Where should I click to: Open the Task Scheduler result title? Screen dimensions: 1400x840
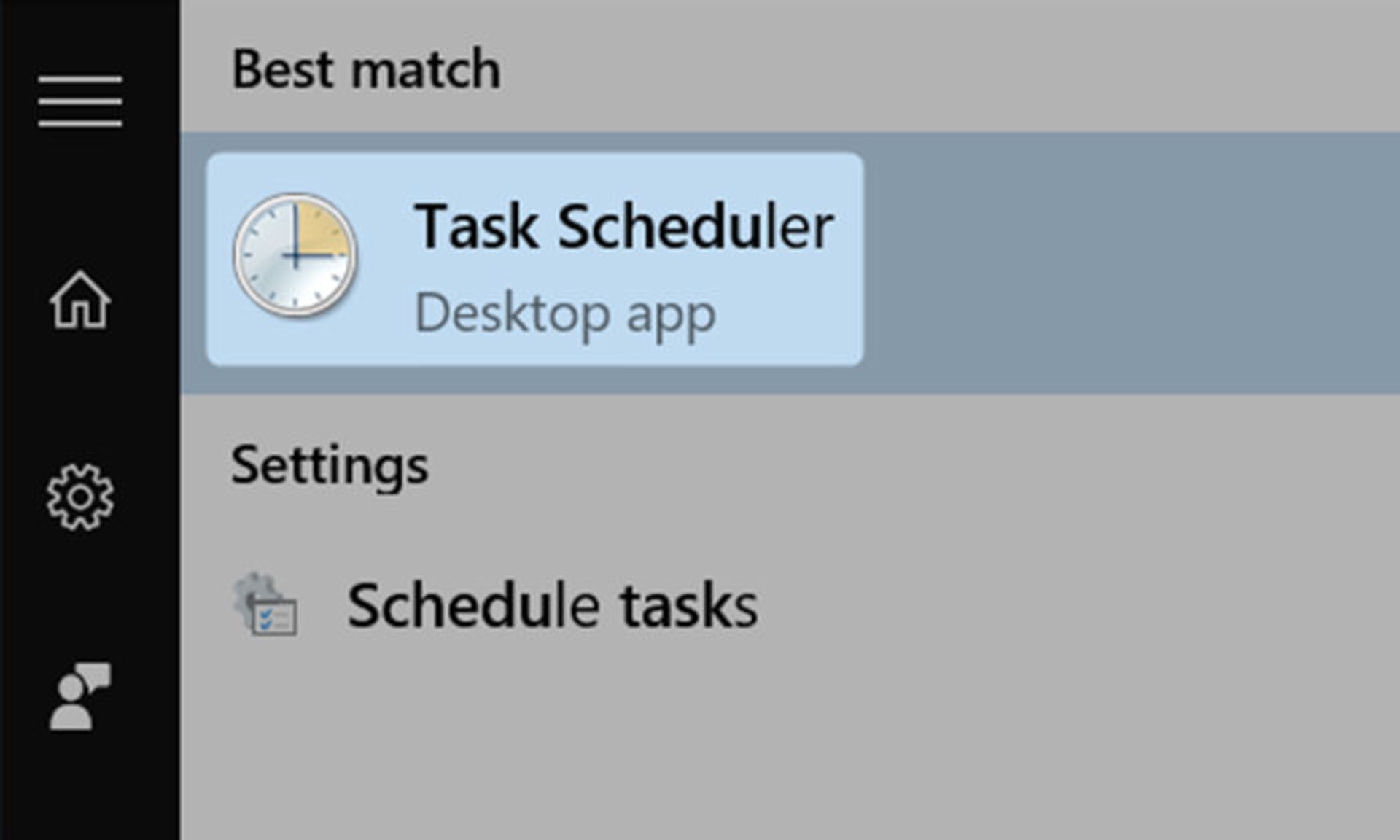[623, 227]
